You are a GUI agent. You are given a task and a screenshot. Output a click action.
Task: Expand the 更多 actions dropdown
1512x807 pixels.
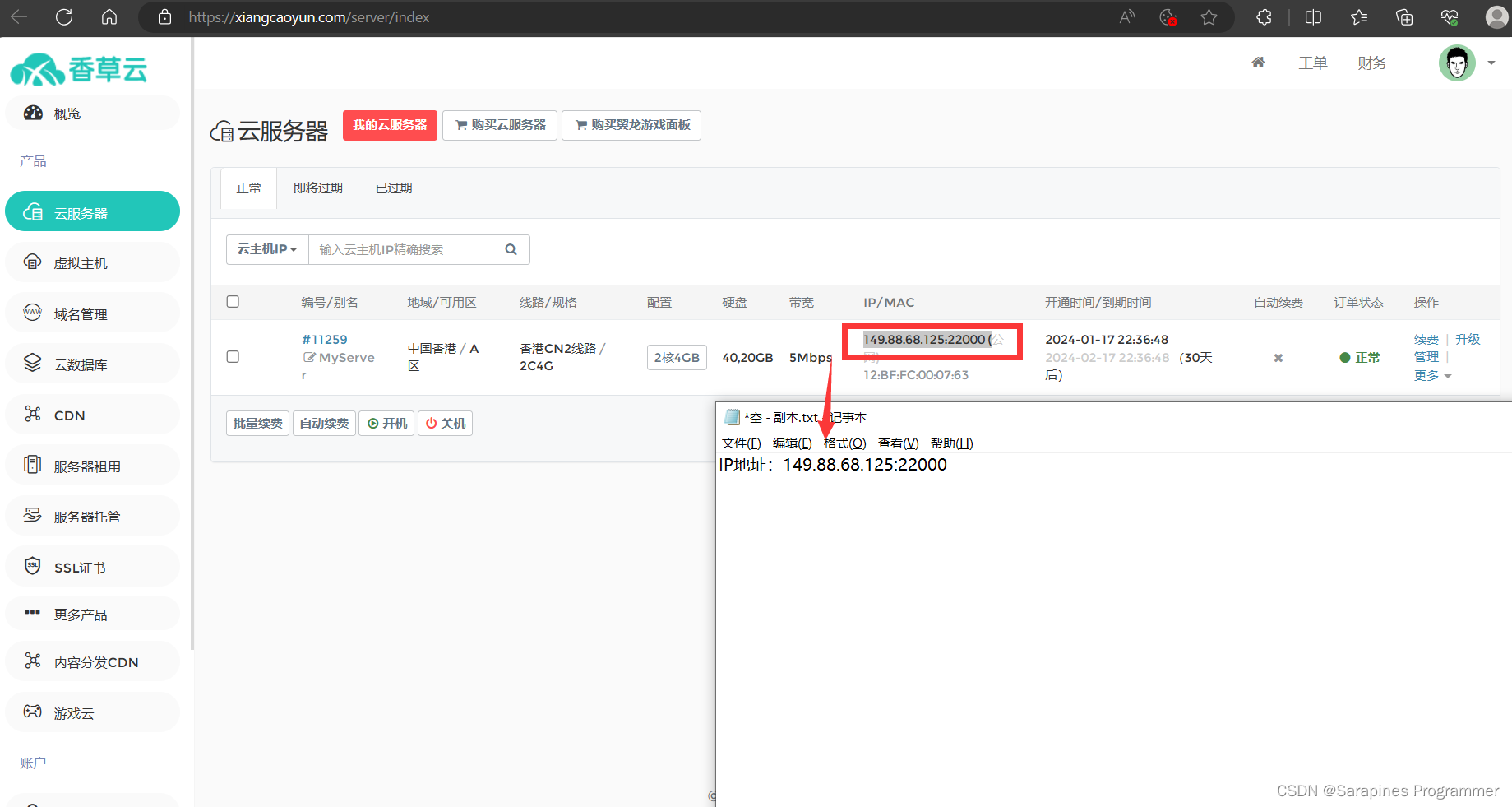pyautogui.click(x=1432, y=375)
